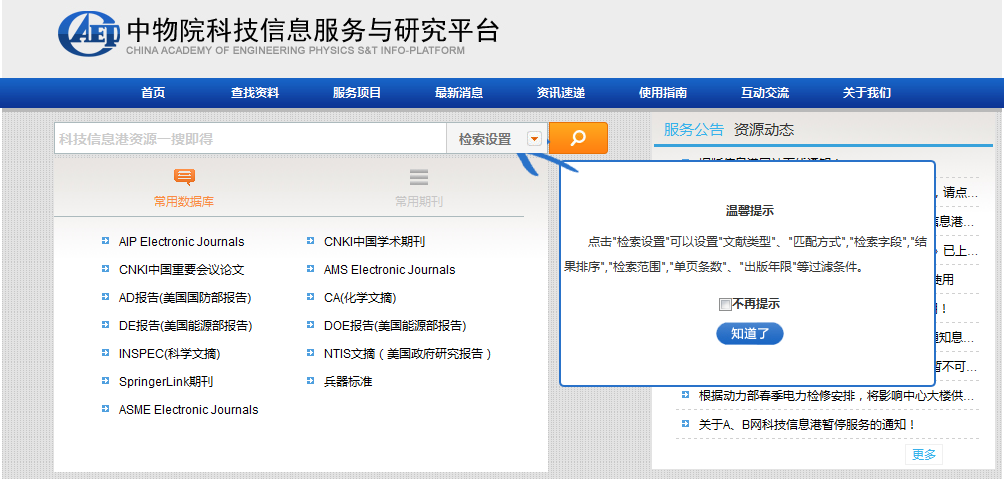The image size is (1004, 479).
Task: Switch to the 服务公告 tab
Action: (x=693, y=130)
